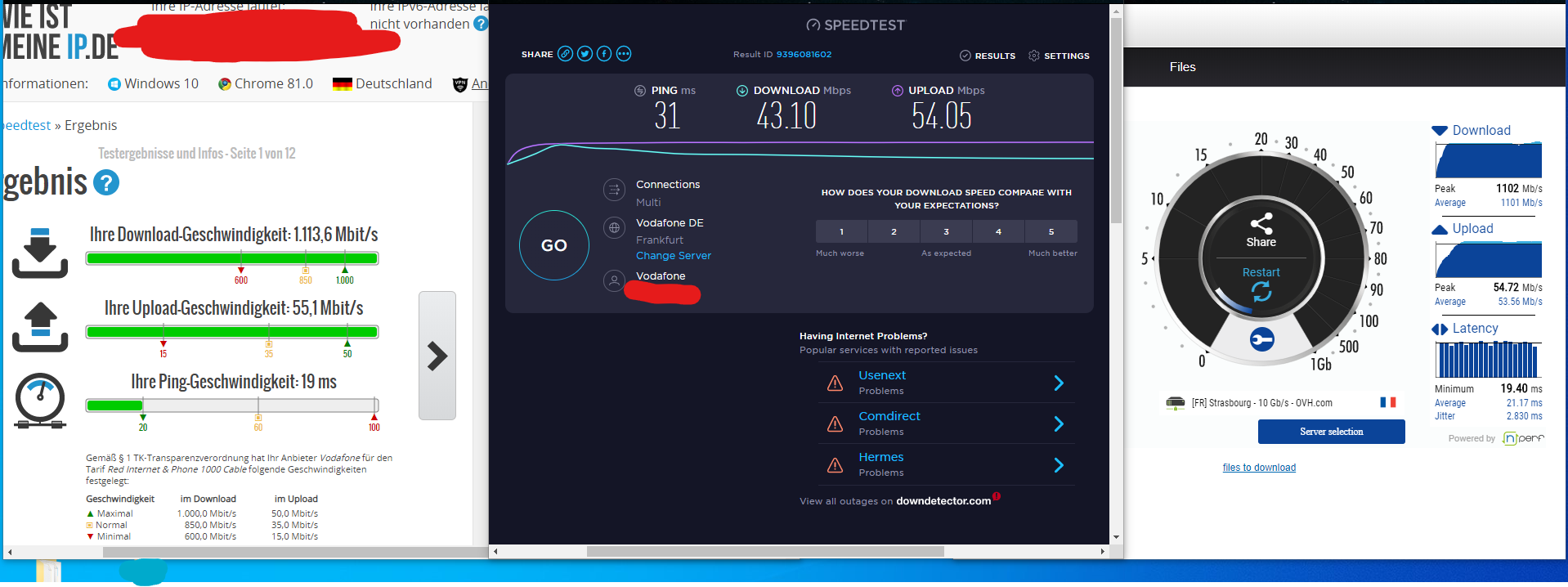
Task: Click the Vodafone user profile icon
Action: 614,281
